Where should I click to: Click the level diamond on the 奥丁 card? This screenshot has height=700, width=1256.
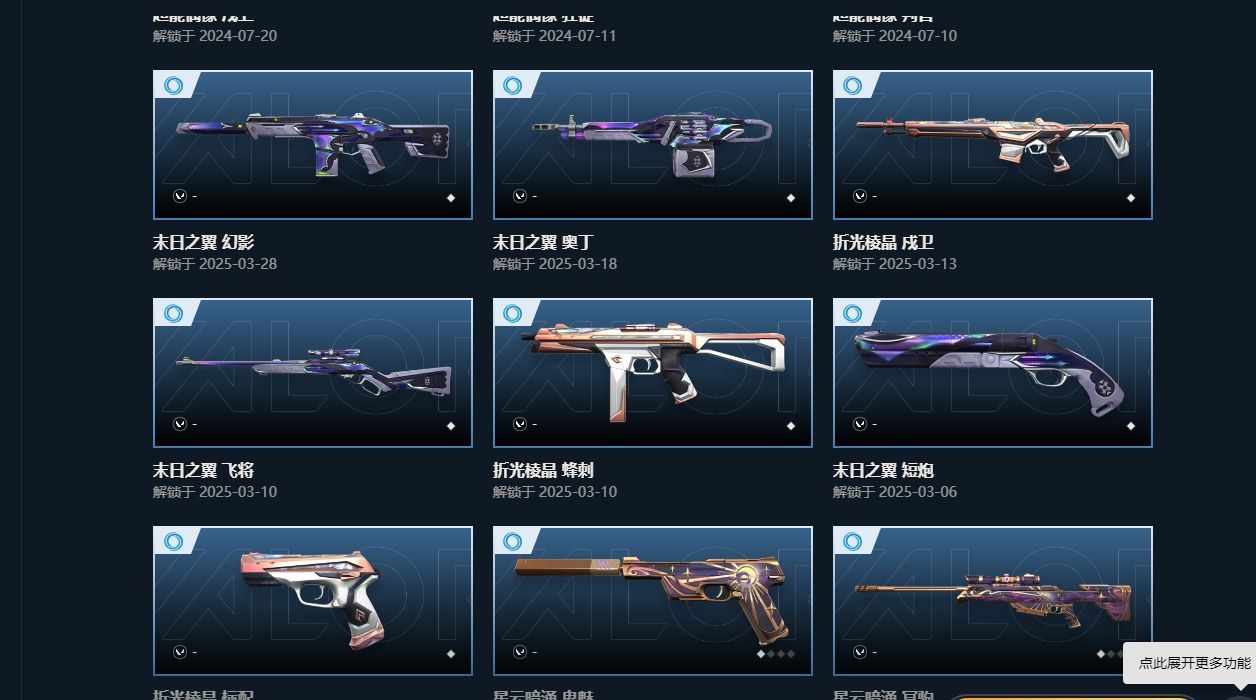coord(791,198)
